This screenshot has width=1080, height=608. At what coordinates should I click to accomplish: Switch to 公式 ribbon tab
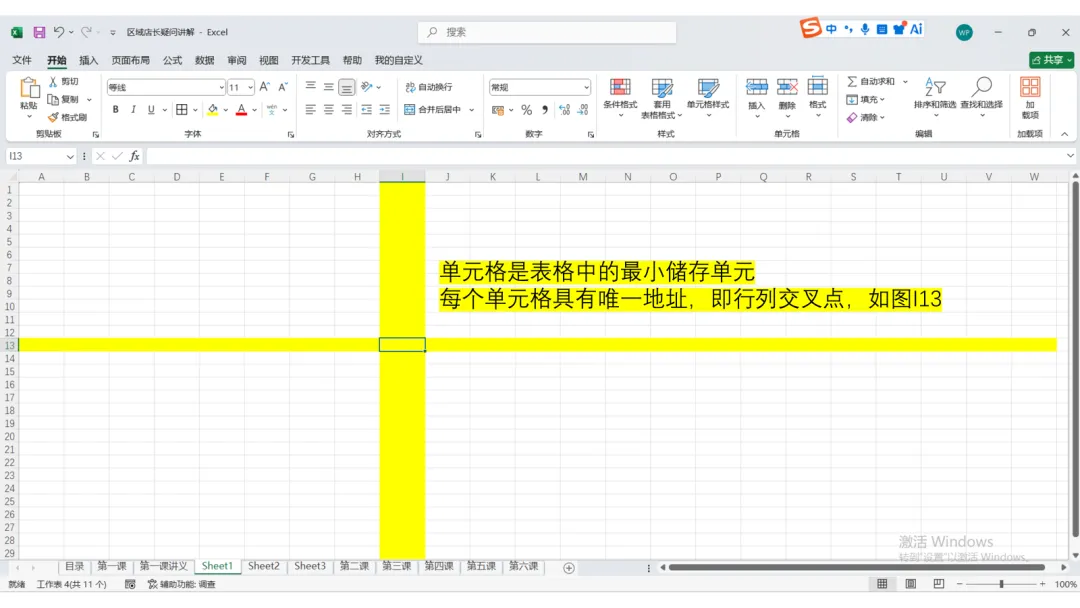[172, 61]
